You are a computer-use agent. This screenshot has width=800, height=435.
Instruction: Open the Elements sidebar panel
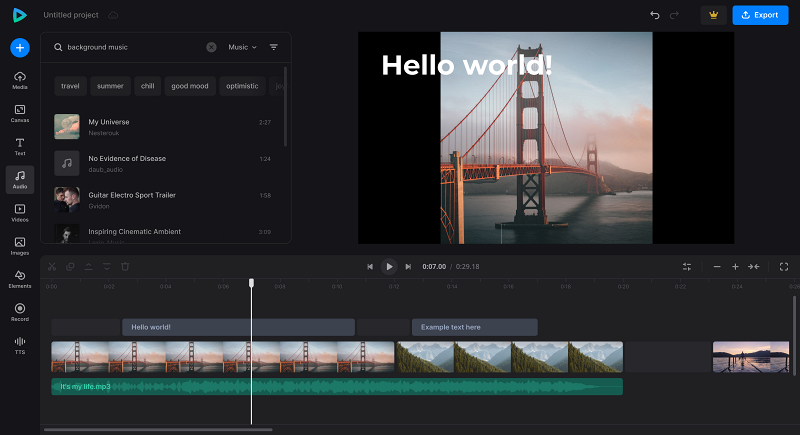tap(20, 279)
